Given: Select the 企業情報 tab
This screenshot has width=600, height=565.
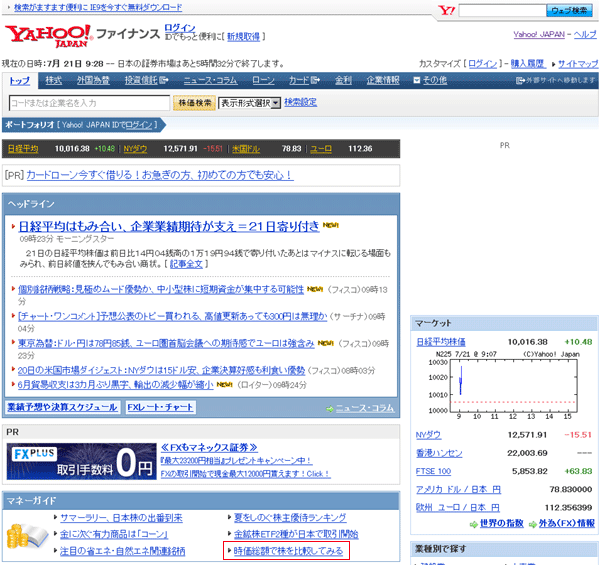Looking at the screenshot, I should (382, 80).
